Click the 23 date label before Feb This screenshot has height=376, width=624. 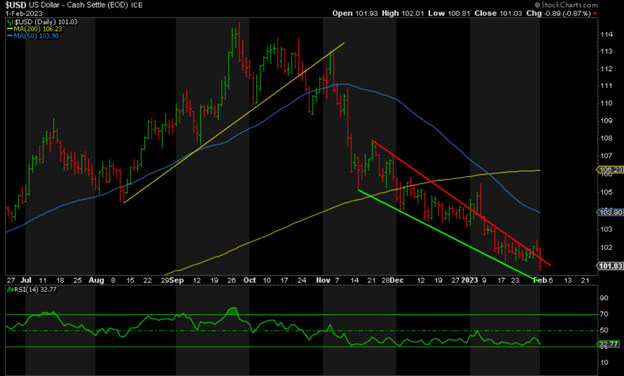click(515, 281)
